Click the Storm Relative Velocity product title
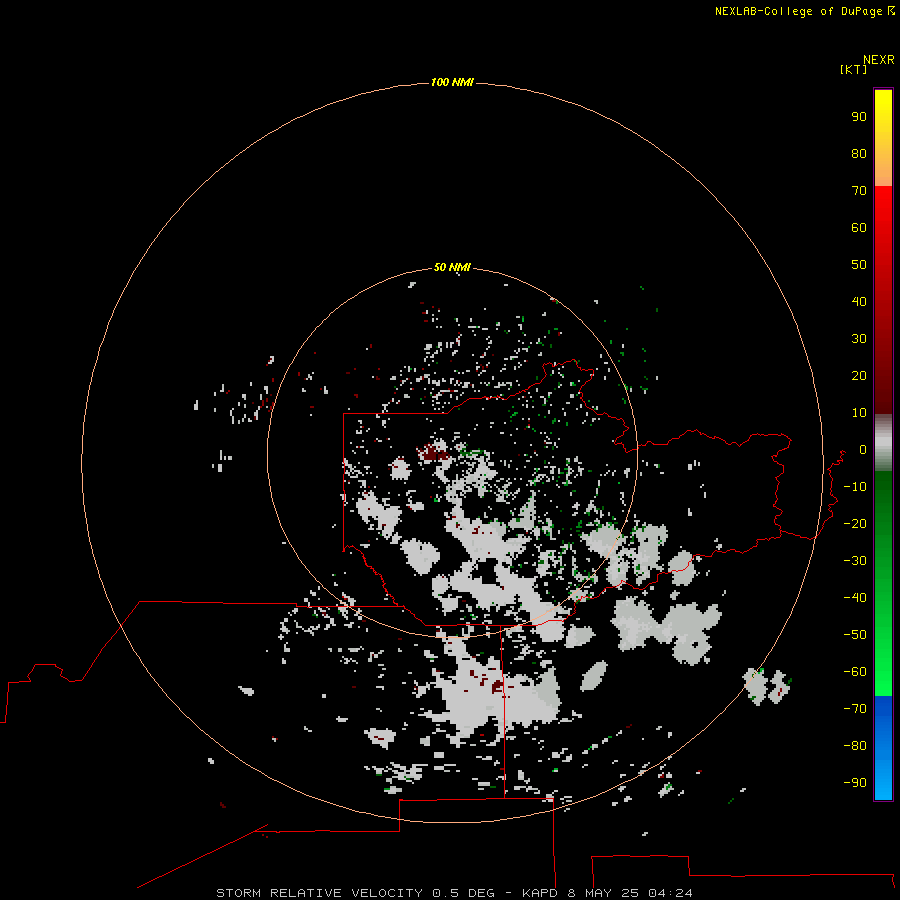Screen dimensions: 900x900 pos(319,893)
